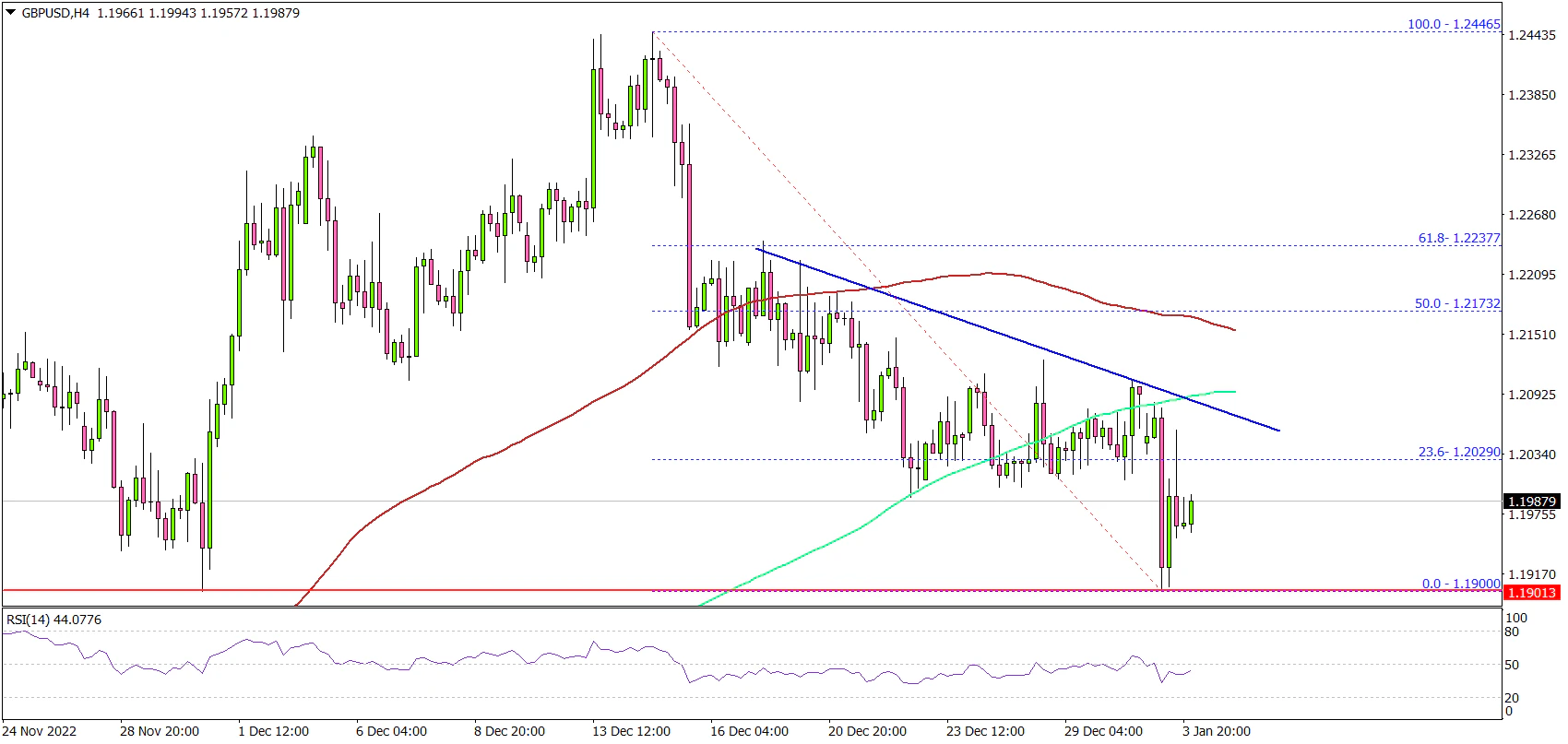Click the 13 Dec 12:00 time label
1568x744 pixels.
632,731
